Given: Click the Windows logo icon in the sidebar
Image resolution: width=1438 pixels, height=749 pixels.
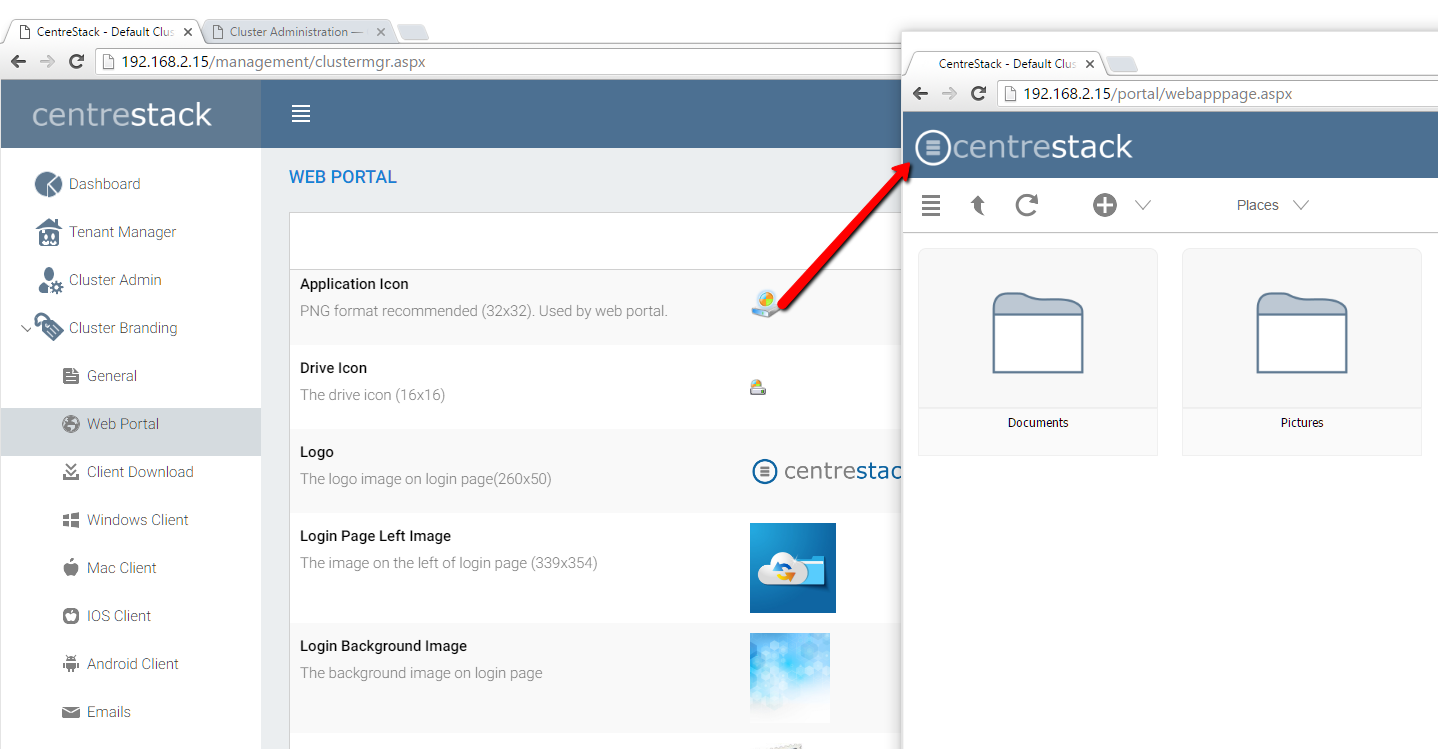Looking at the screenshot, I should click(x=71, y=520).
